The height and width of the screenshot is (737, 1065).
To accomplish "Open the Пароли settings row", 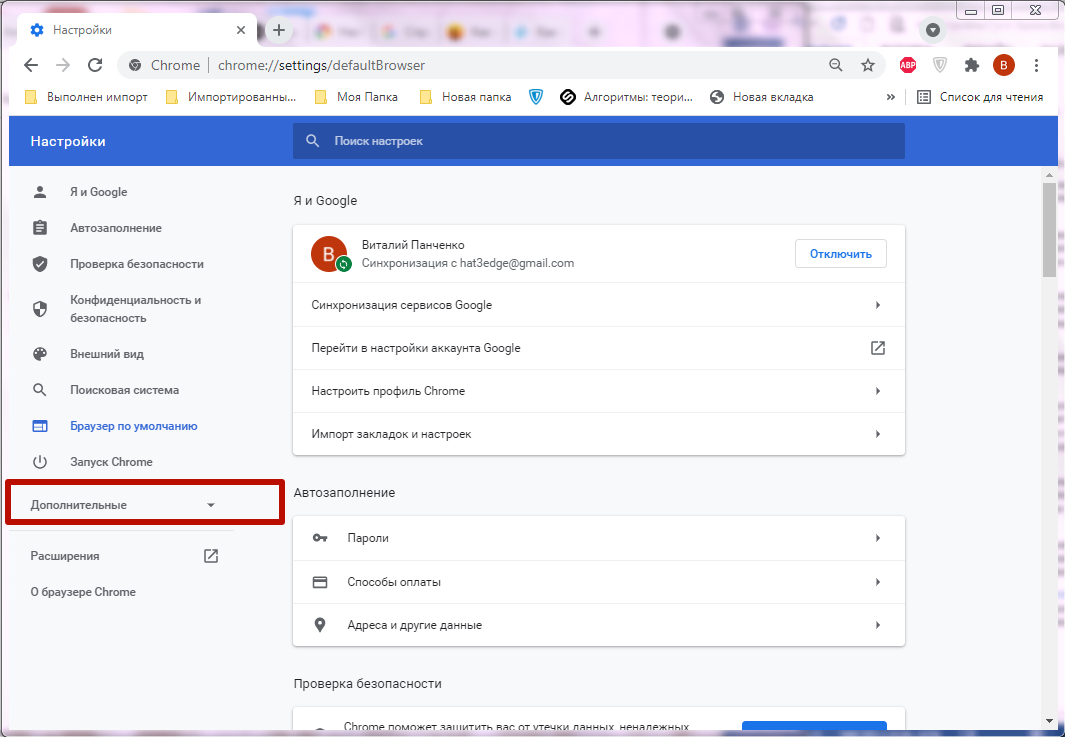I will click(598, 538).
